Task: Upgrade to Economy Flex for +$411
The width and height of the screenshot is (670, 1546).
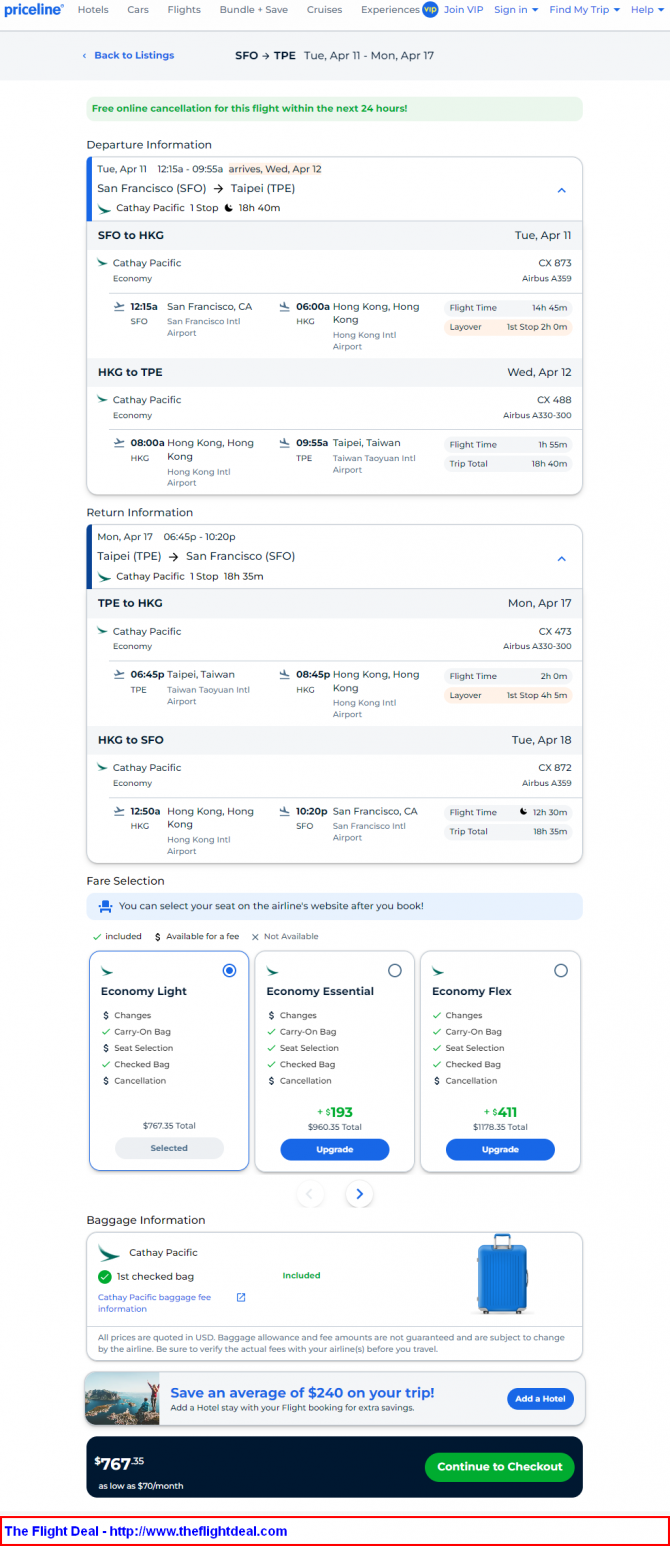Action: [500, 1149]
